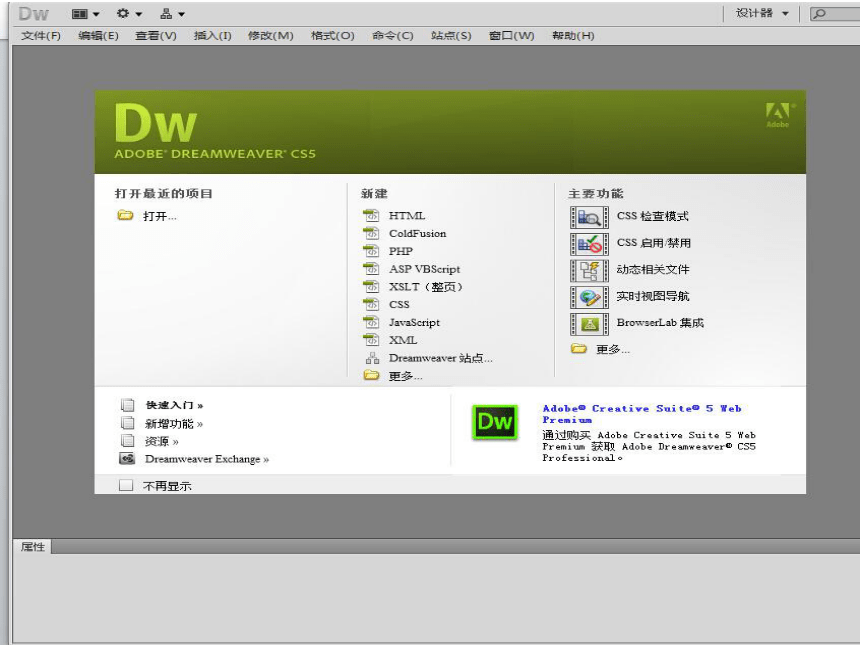Click the Dreamweaver 站点 site icon
Image resolution: width=860 pixels, height=645 pixels.
[372, 358]
